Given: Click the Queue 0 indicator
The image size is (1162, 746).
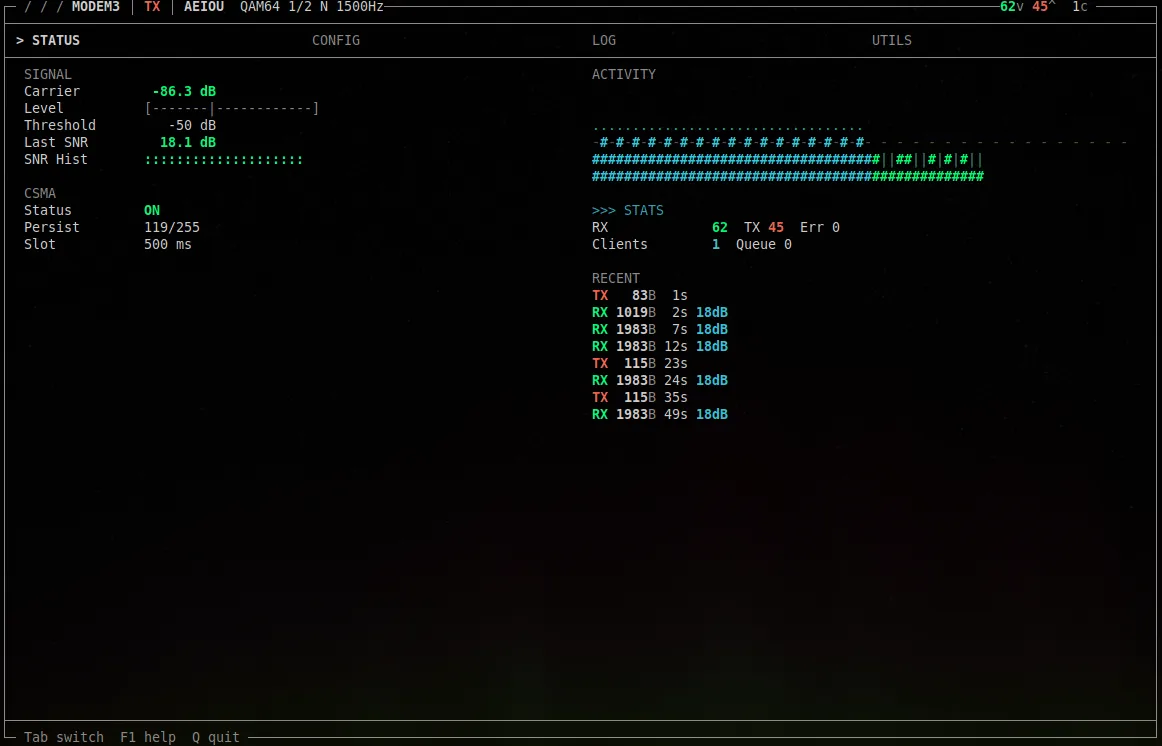Looking at the screenshot, I should pyautogui.click(x=764, y=244).
